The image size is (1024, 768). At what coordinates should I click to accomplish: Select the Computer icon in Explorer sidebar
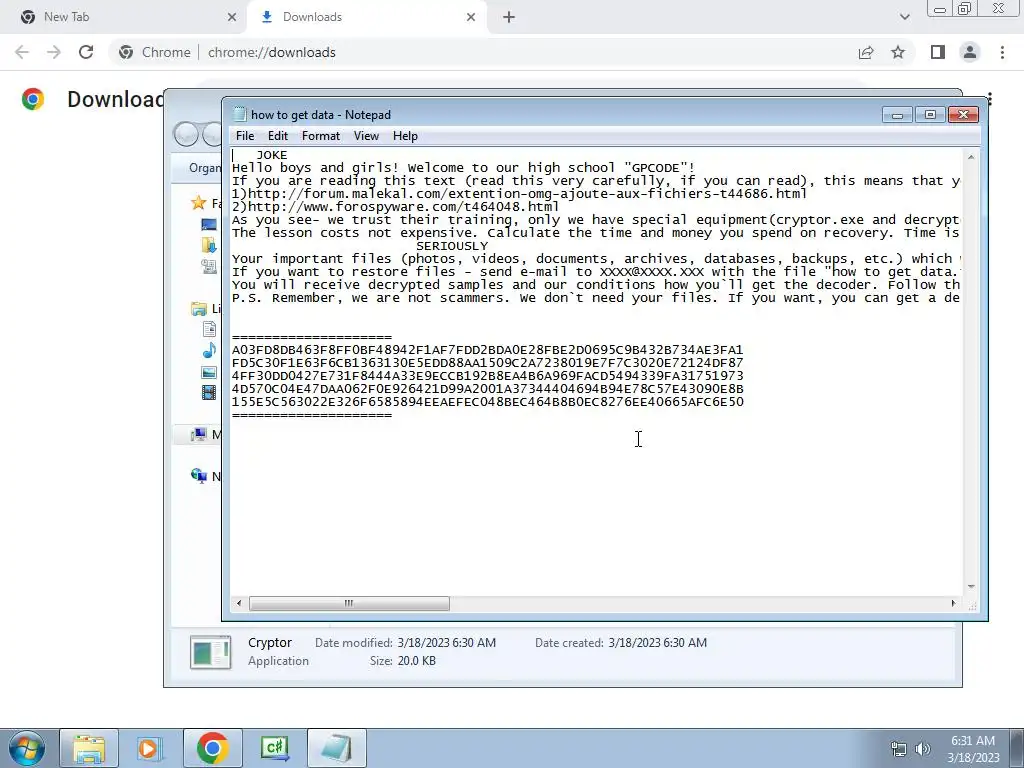pyautogui.click(x=198, y=434)
